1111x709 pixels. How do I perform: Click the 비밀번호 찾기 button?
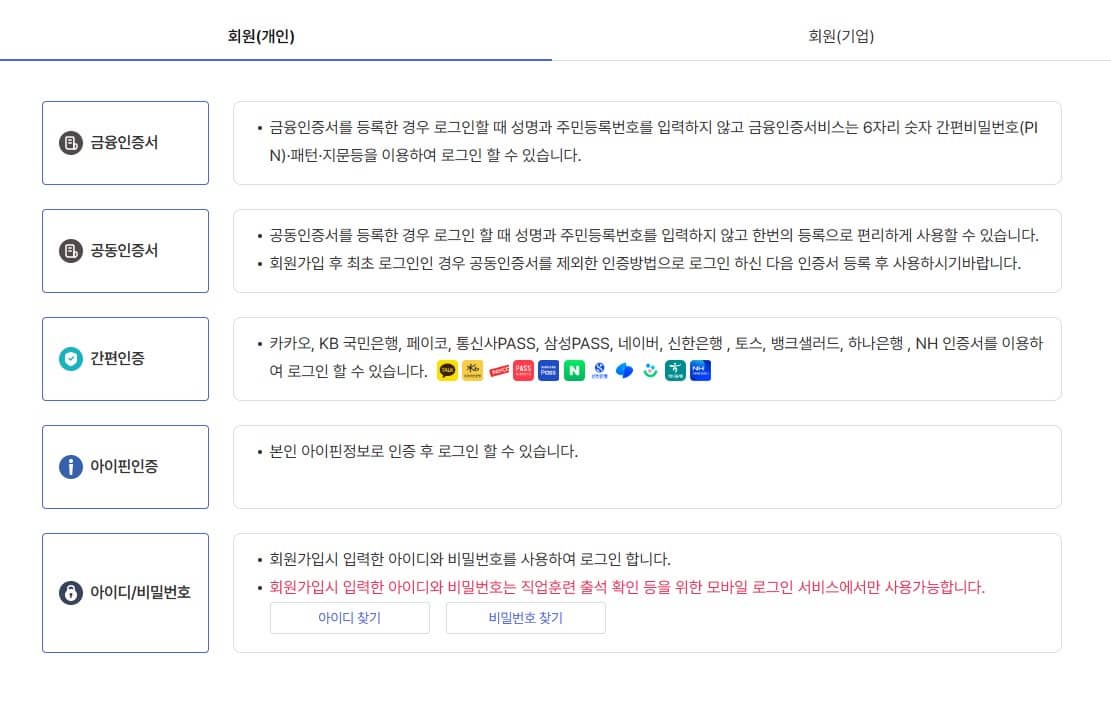pyautogui.click(x=525, y=618)
